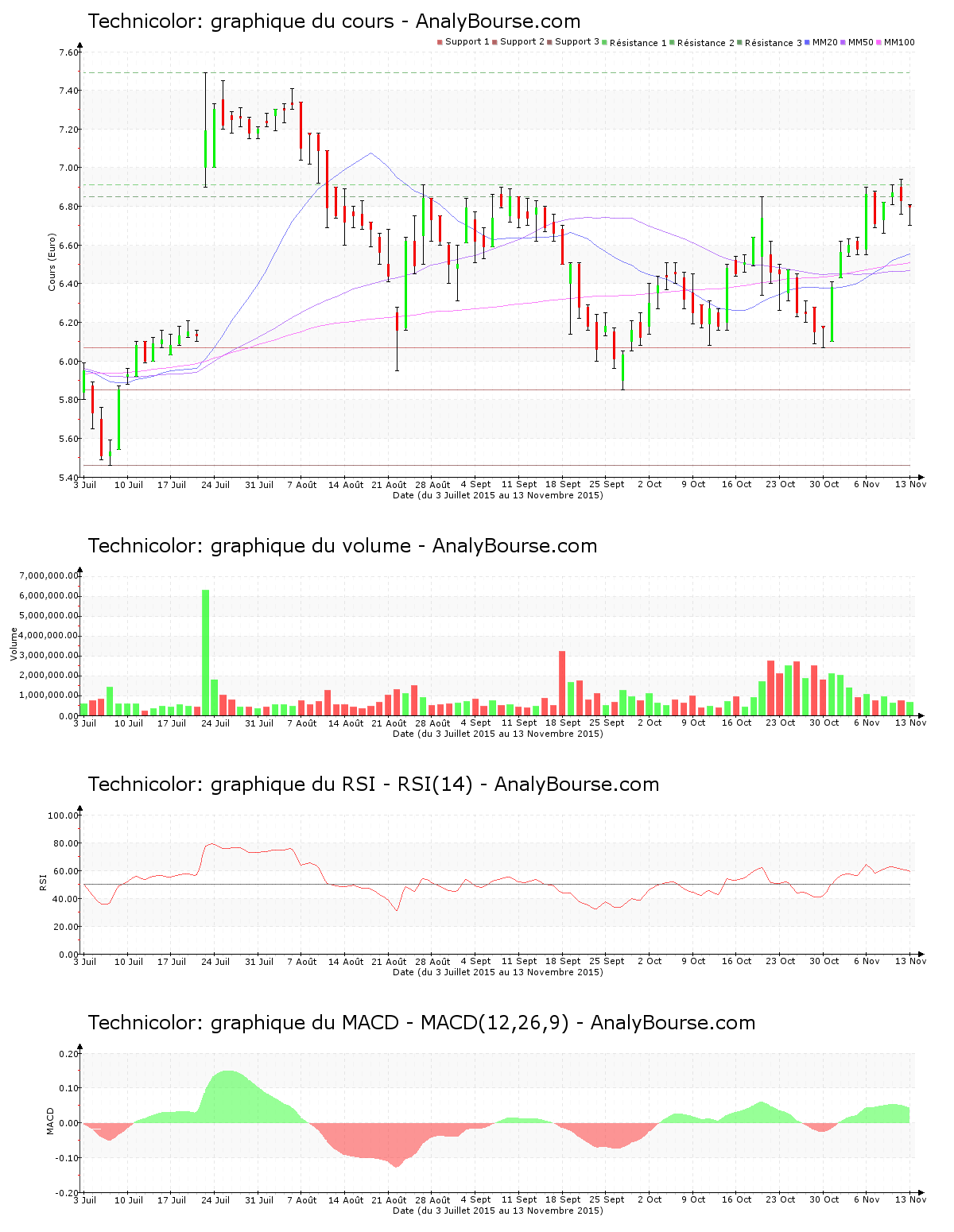This screenshot has width=954, height=1232.
Task: Click the tall red volume bar at 18 Sept
Action: pos(562,684)
